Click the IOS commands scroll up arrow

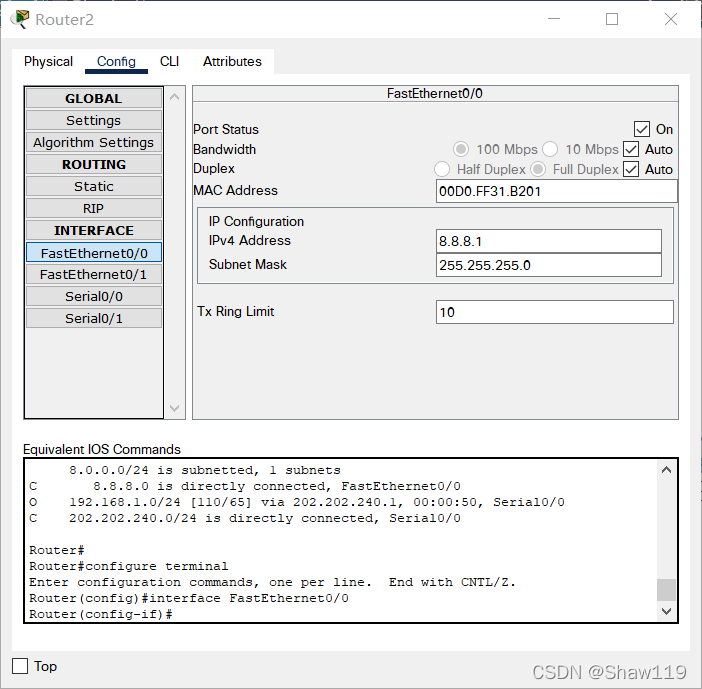tap(666, 470)
